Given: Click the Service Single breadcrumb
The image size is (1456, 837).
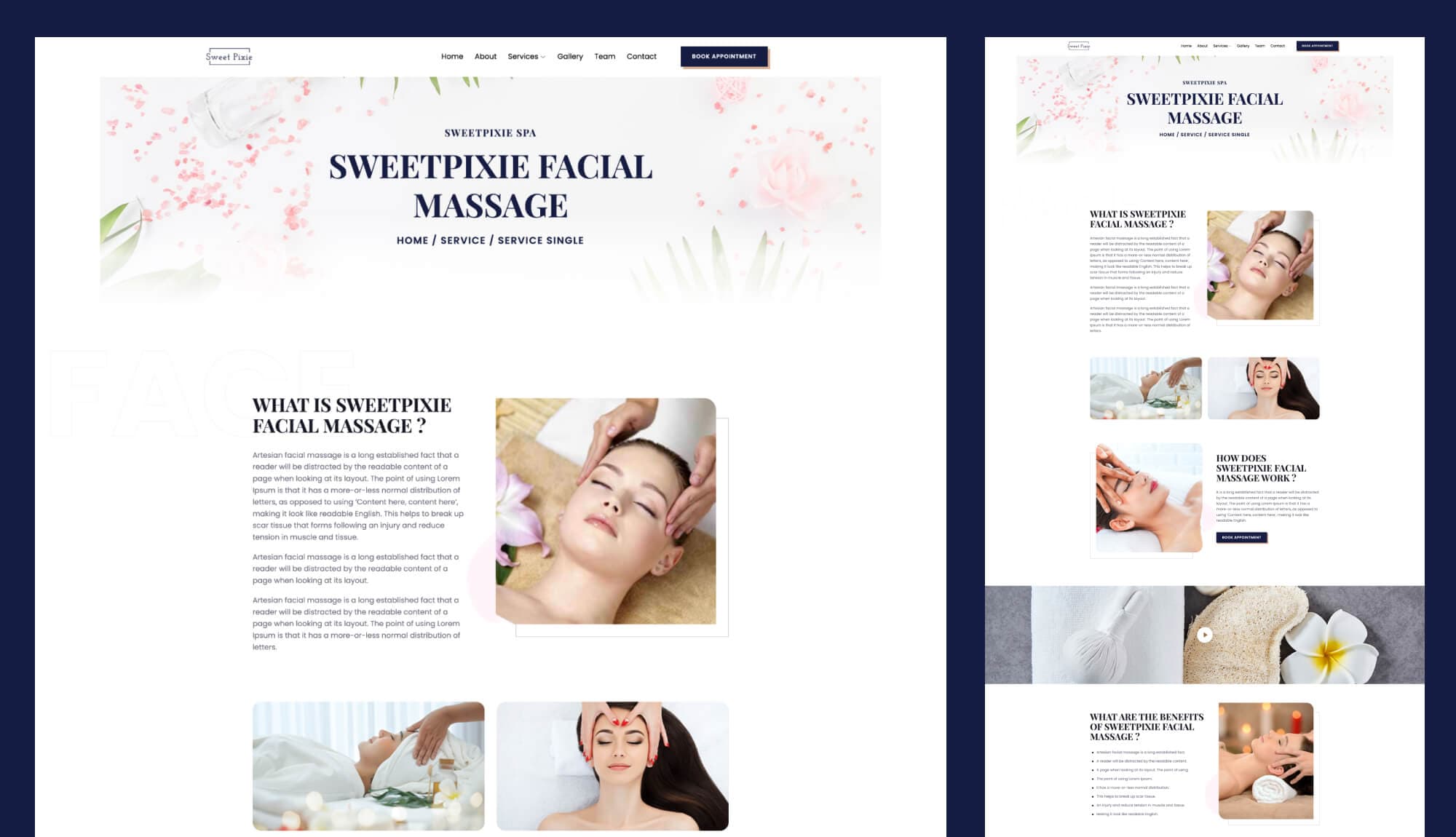Looking at the screenshot, I should [x=539, y=239].
